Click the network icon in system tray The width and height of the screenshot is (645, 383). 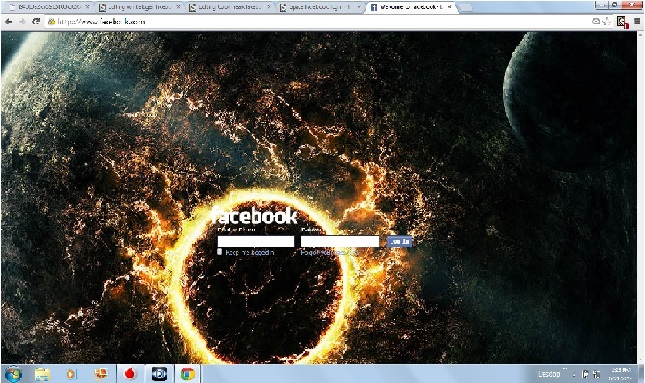(x=596, y=374)
